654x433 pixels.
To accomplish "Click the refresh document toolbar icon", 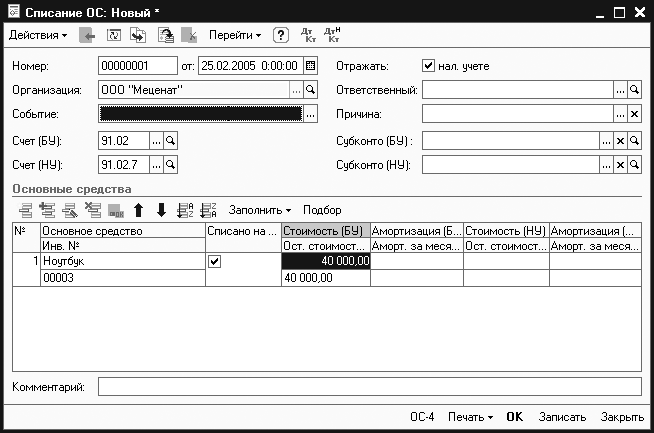I will [x=113, y=35].
